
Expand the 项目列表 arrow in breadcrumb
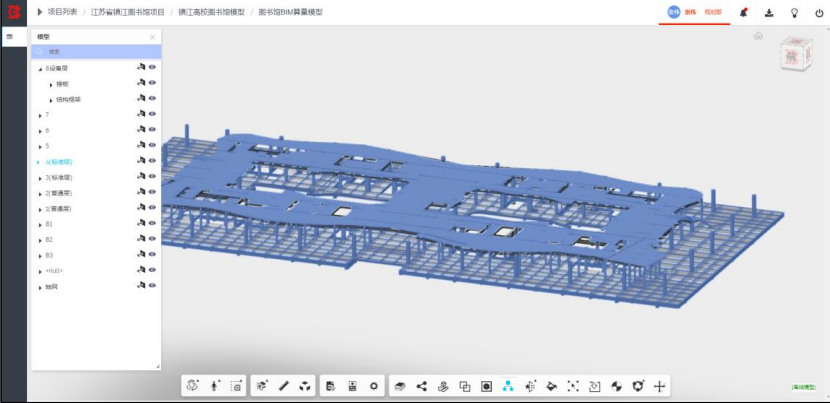coord(40,12)
